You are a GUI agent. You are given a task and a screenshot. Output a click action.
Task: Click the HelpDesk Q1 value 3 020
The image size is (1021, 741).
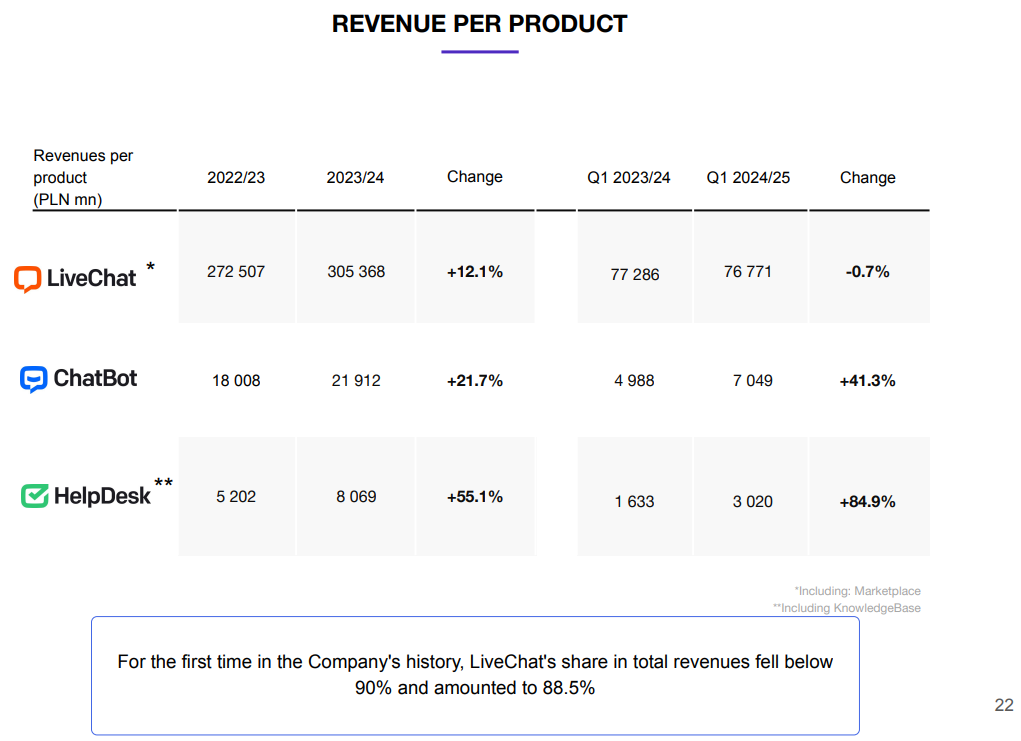pyautogui.click(x=753, y=501)
